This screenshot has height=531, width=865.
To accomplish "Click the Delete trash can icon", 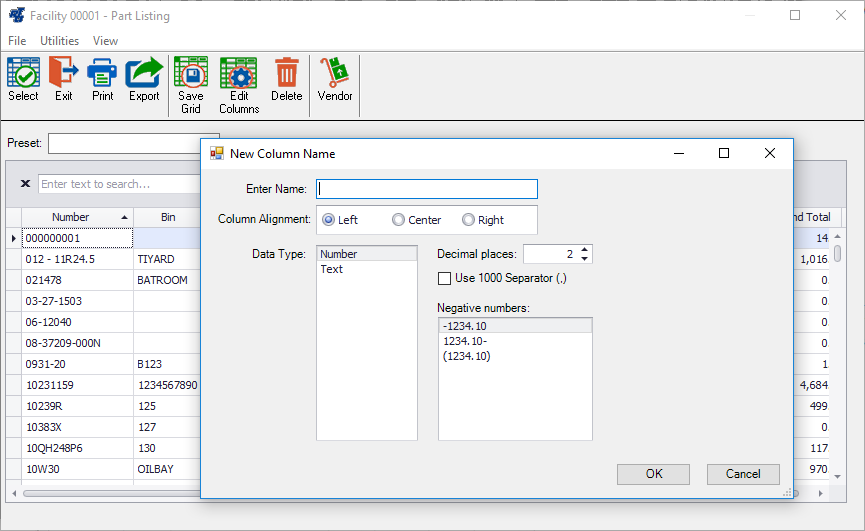I will pyautogui.click(x=286, y=75).
